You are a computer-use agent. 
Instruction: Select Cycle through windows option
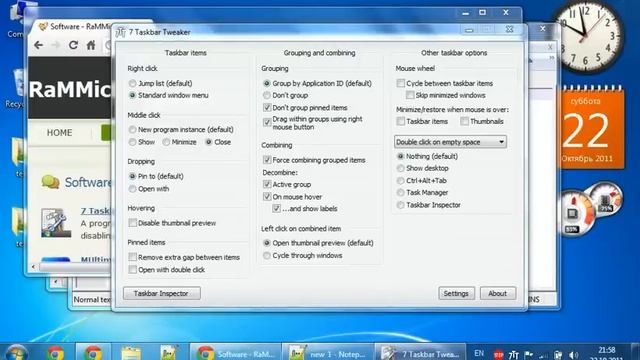coord(267,256)
